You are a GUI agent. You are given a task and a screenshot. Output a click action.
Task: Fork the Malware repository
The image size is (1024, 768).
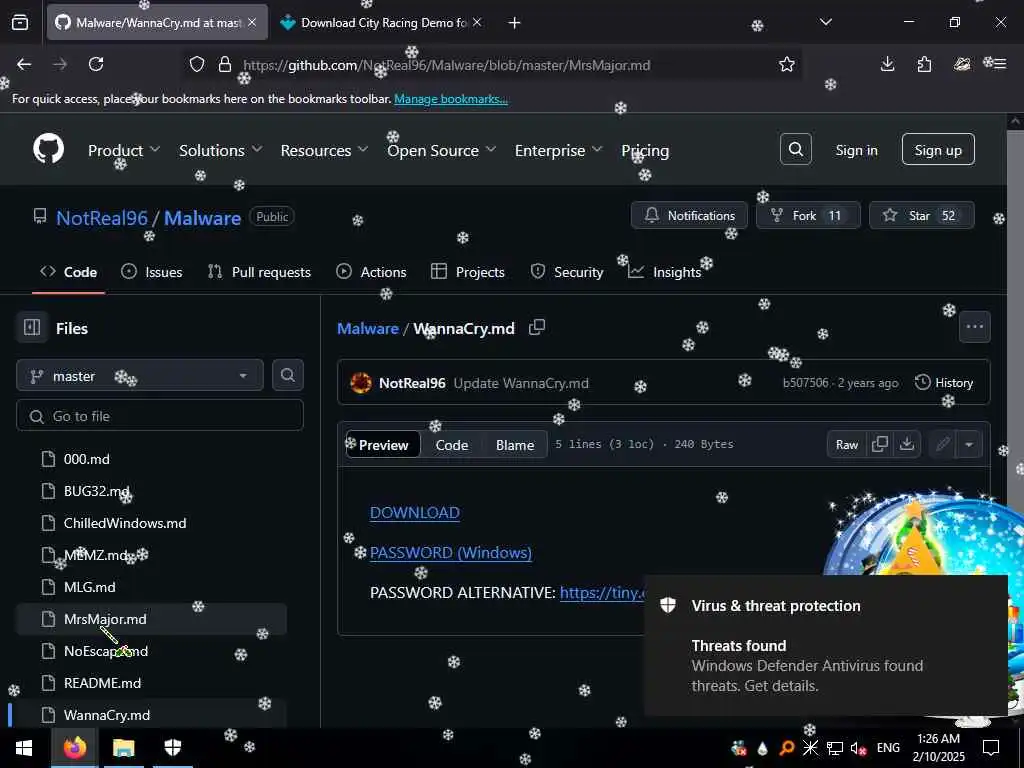tap(808, 216)
